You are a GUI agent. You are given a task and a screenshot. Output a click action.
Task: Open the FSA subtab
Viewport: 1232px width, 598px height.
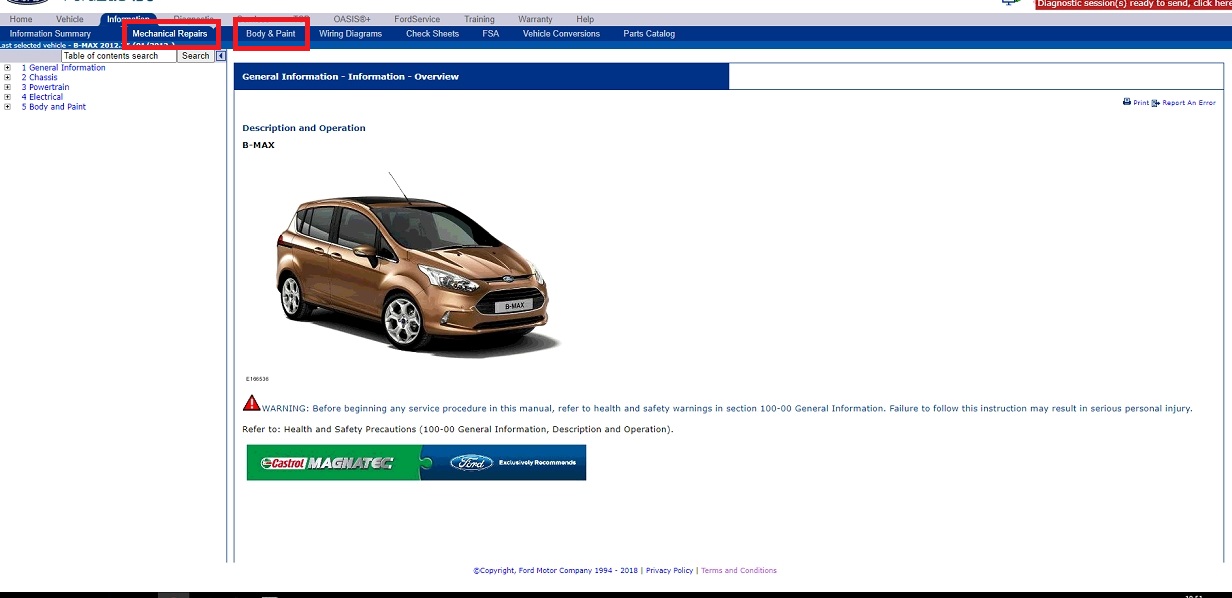pos(491,34)
